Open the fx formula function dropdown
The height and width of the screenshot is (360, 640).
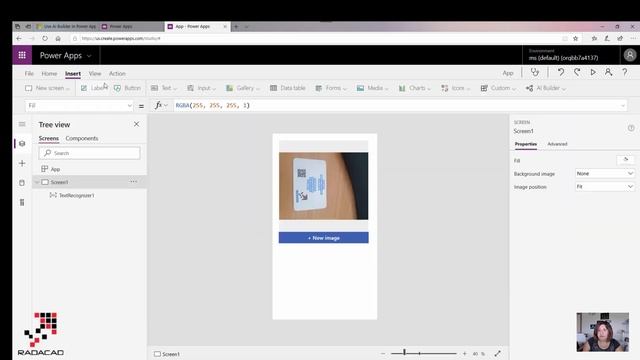pyautogui.click(x=161, y=105)
